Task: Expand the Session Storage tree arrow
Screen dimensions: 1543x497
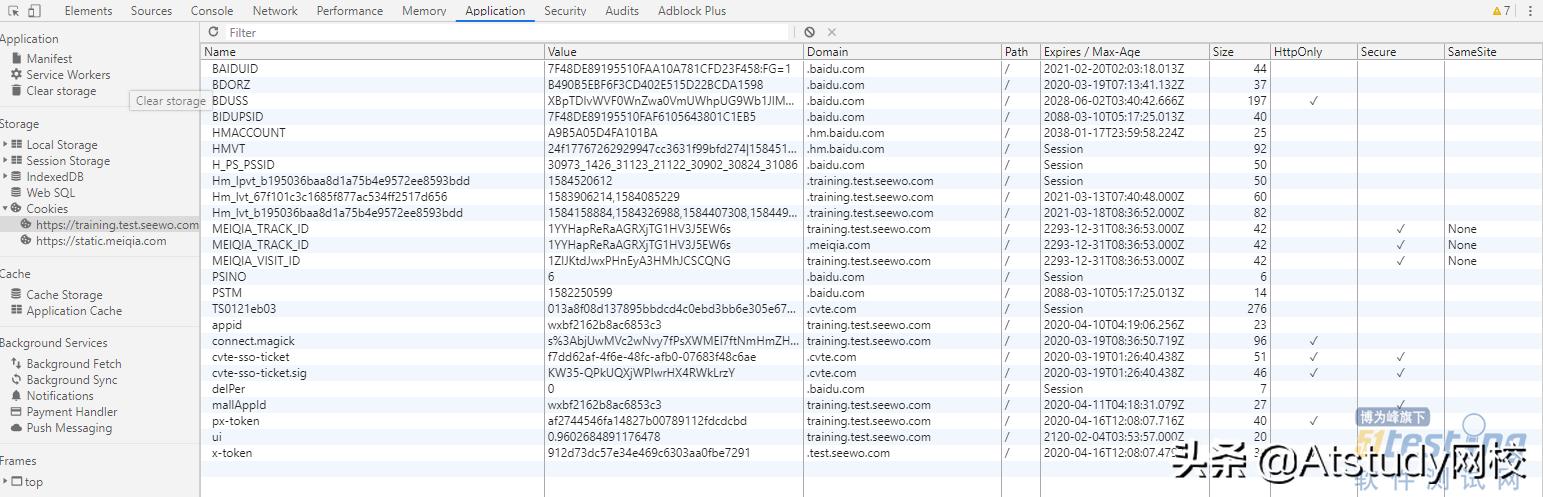Action: [x=5, y=161]
